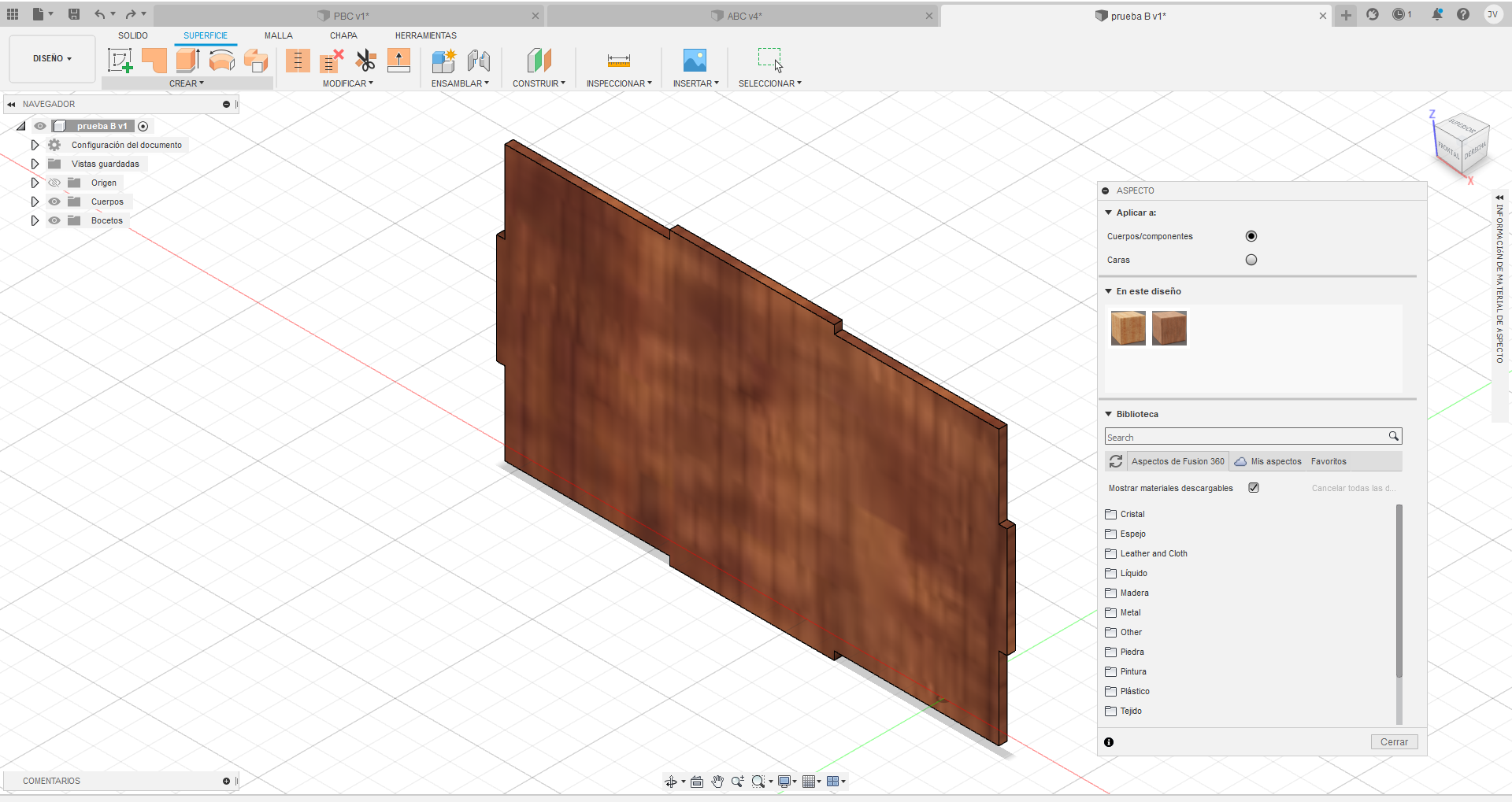Screen dimensions: 1512x802
Task: Open the grid and snaps settings icon
Action: click(x=809, y=782)
